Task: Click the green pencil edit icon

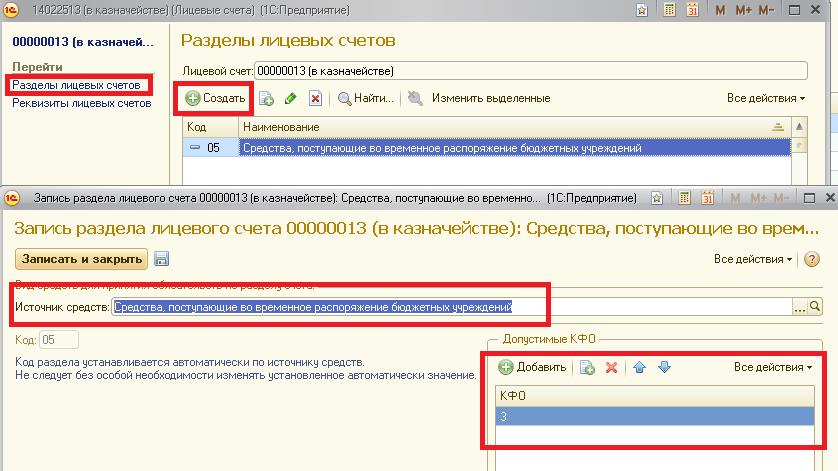Action: coord(291,98)
